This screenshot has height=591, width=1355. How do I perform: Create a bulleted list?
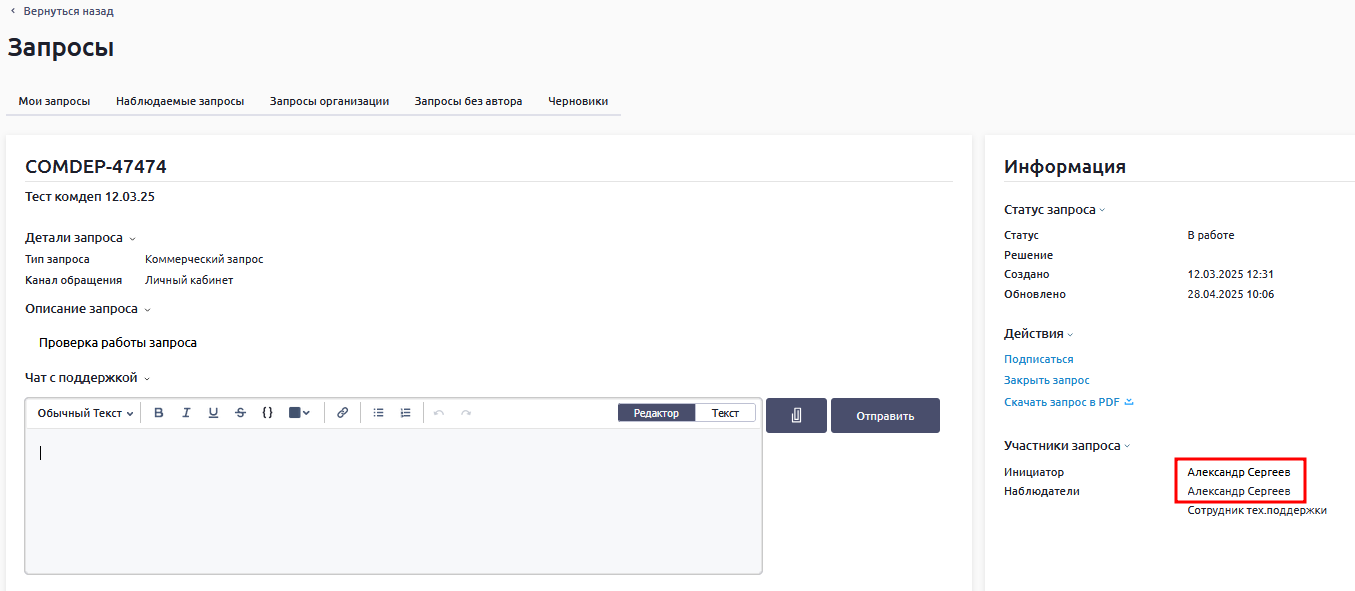pyautogui.click(x=378, y=413)
